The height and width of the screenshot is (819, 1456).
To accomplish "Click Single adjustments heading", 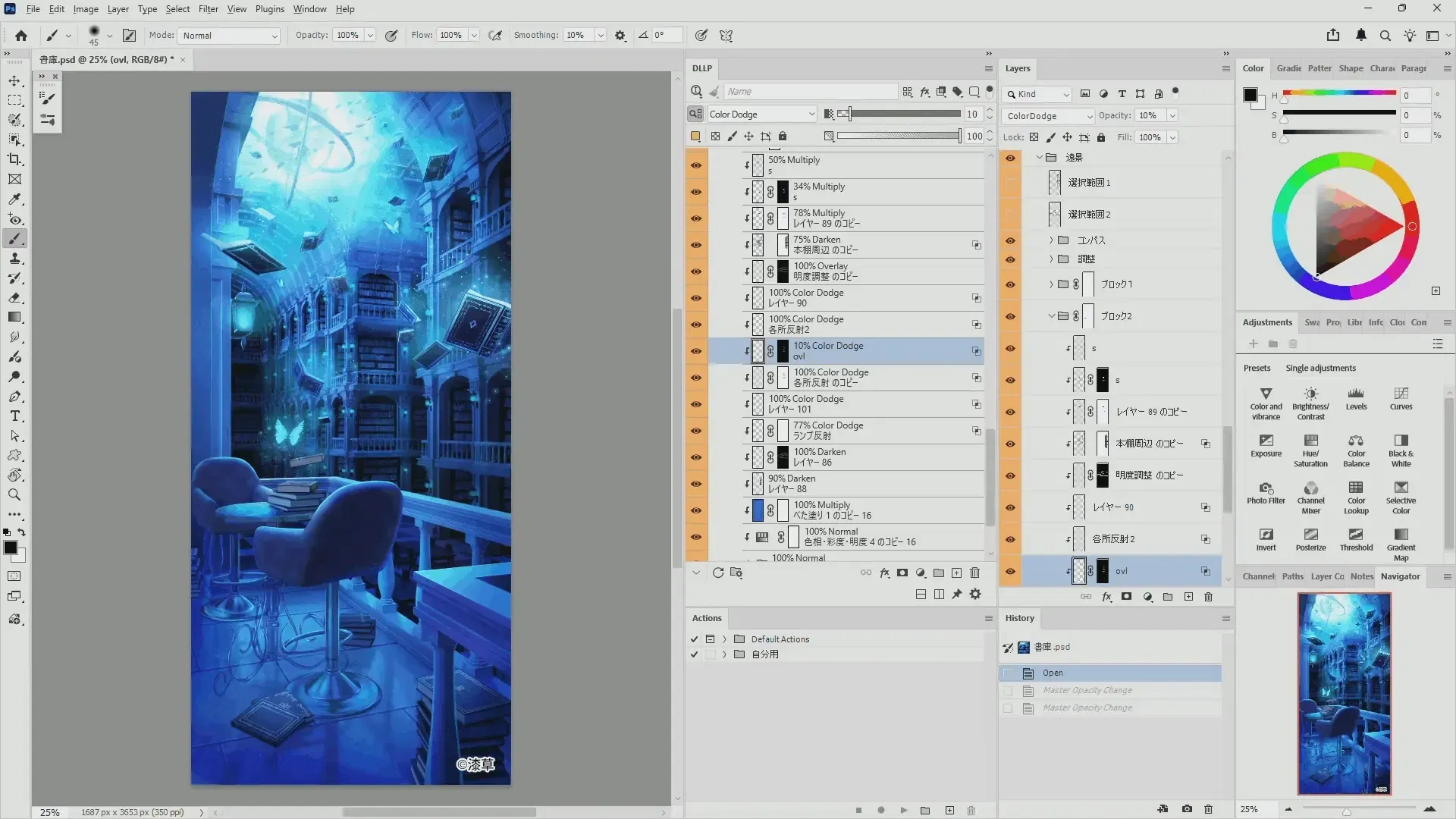I will coord(1320,369).
